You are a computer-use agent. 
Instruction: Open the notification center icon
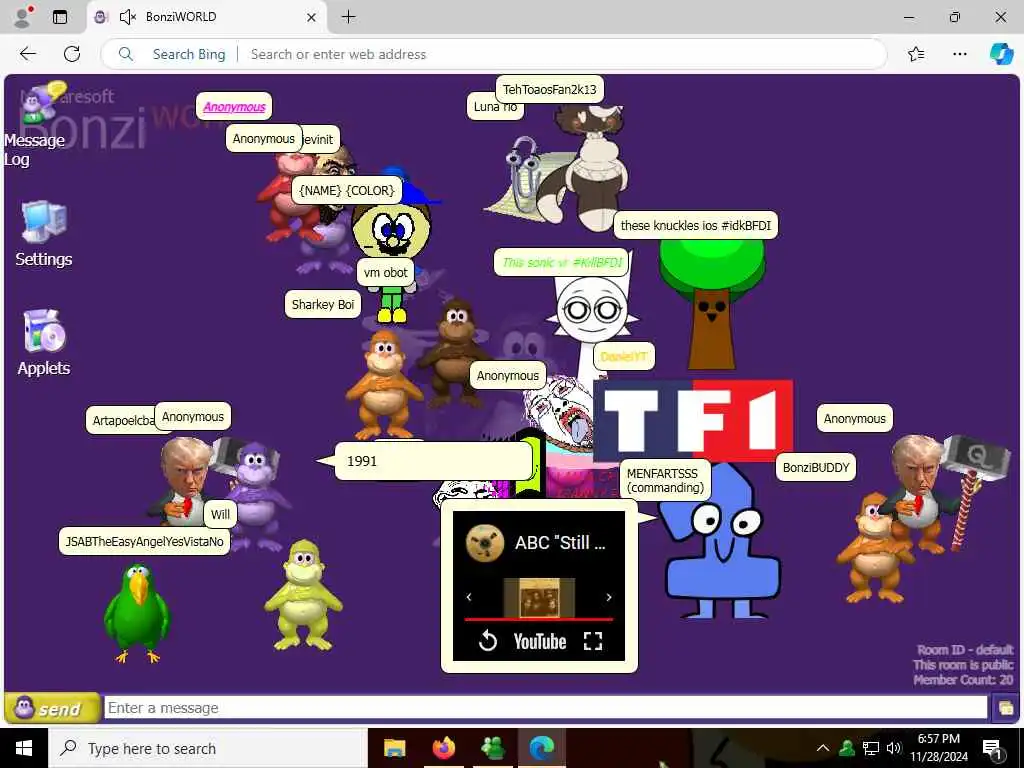pyautogui.click(x=992, y=749)
